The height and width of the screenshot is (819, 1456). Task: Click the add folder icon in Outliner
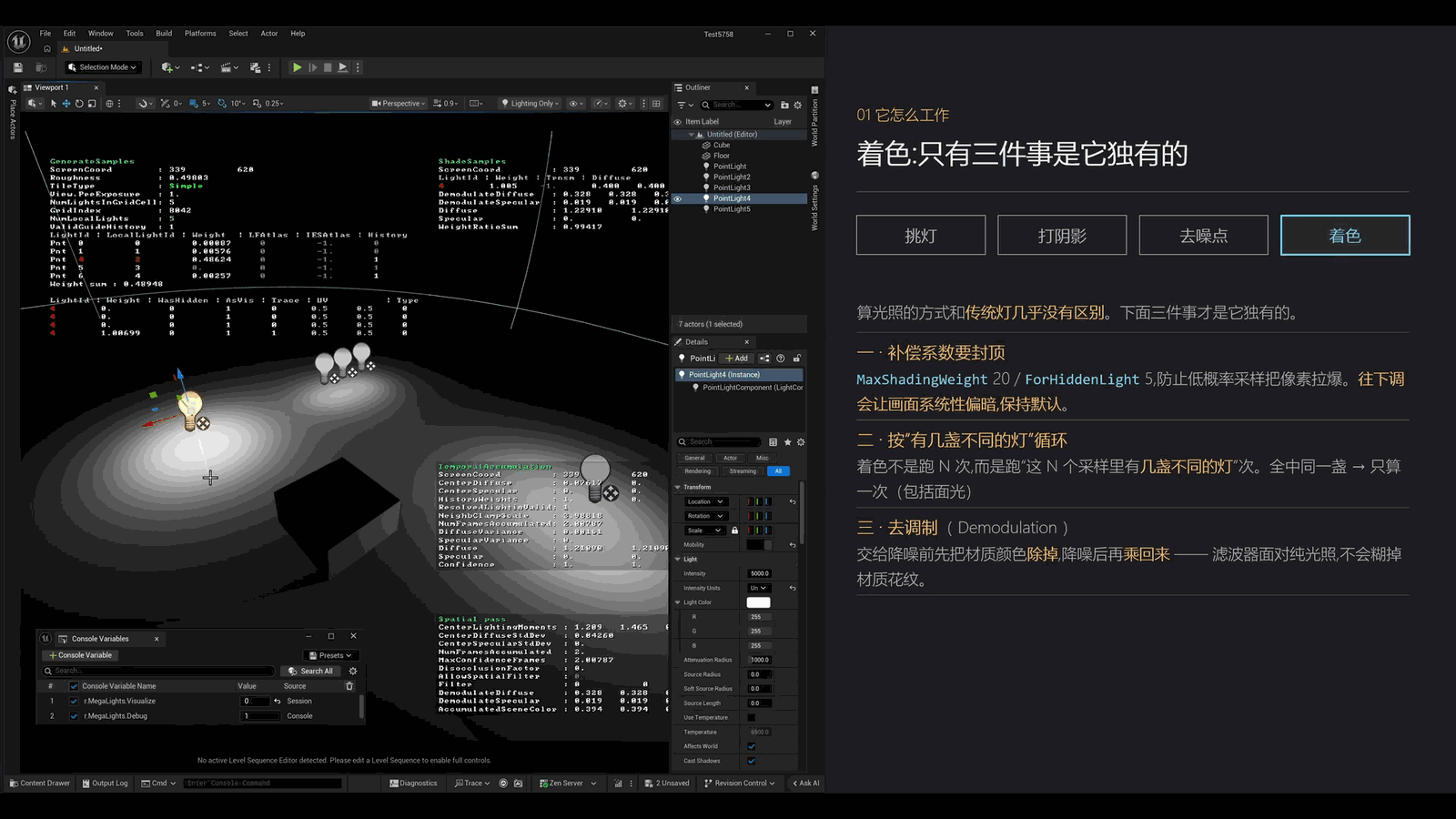(784, 105)
